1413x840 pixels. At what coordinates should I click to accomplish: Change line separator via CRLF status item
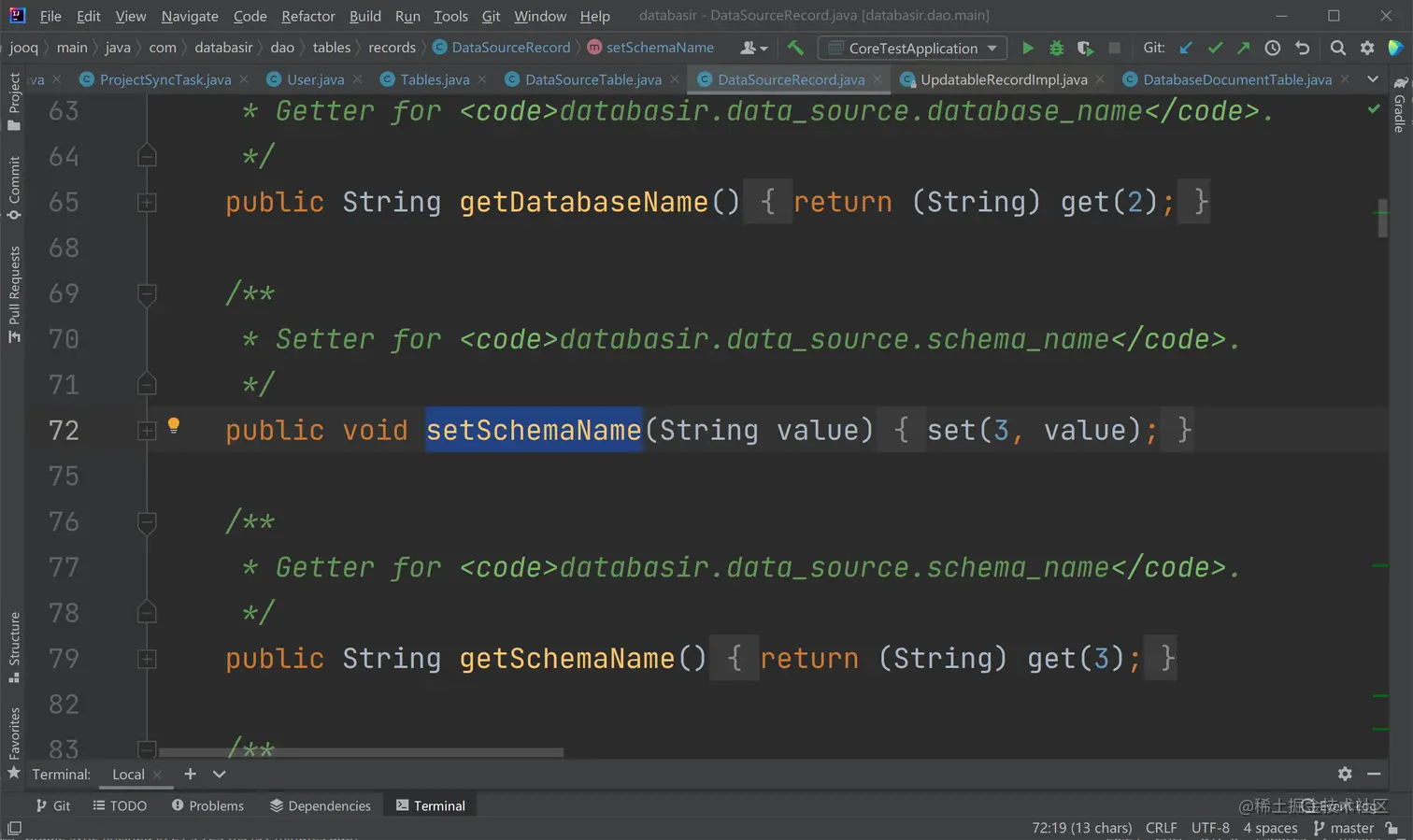[x=1162, y=828]
